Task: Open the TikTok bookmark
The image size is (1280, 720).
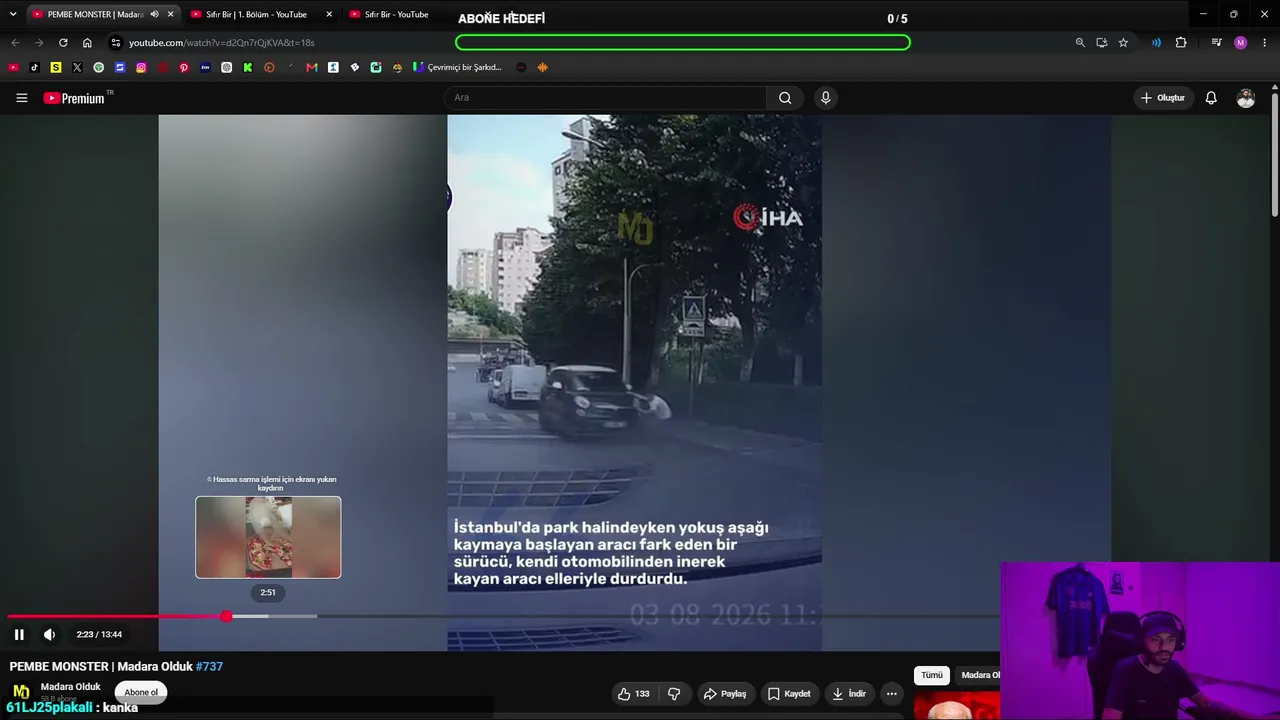Action: tap(35, 67)
